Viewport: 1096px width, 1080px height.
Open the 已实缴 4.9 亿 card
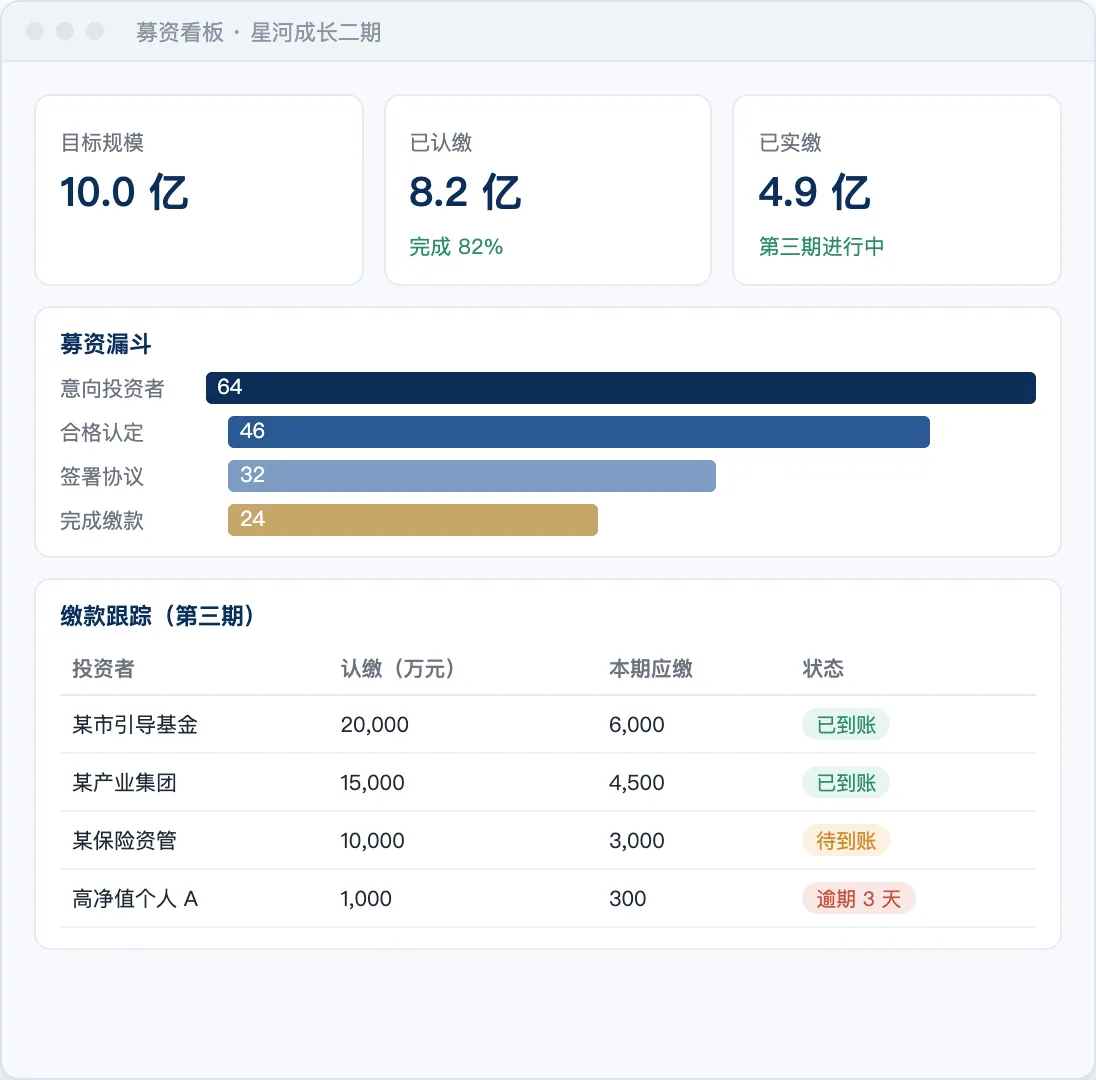click(x=897, y=190)
